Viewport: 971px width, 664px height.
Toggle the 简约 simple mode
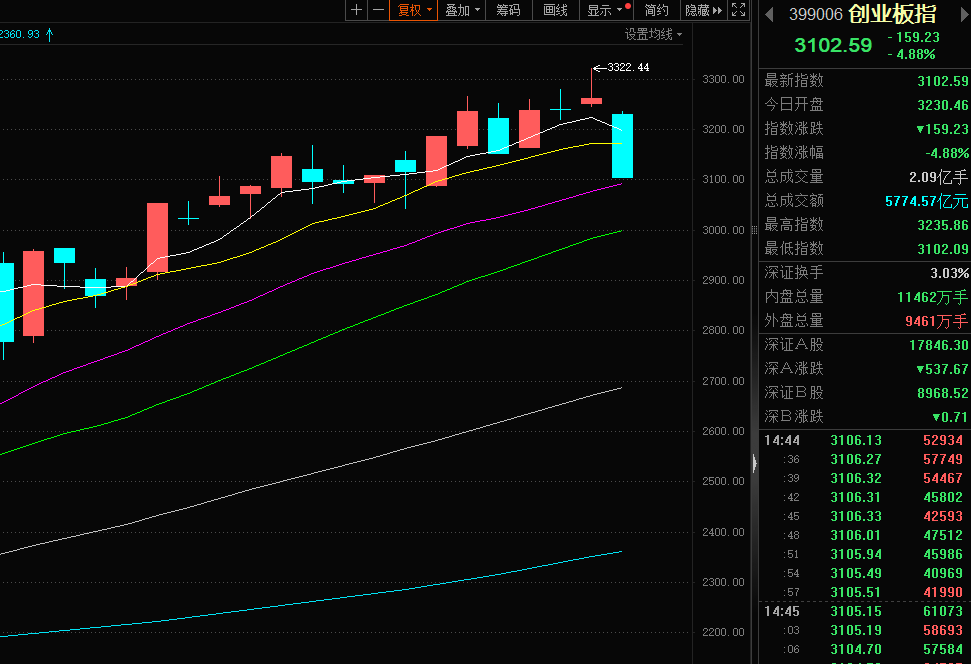coord(656,10)
